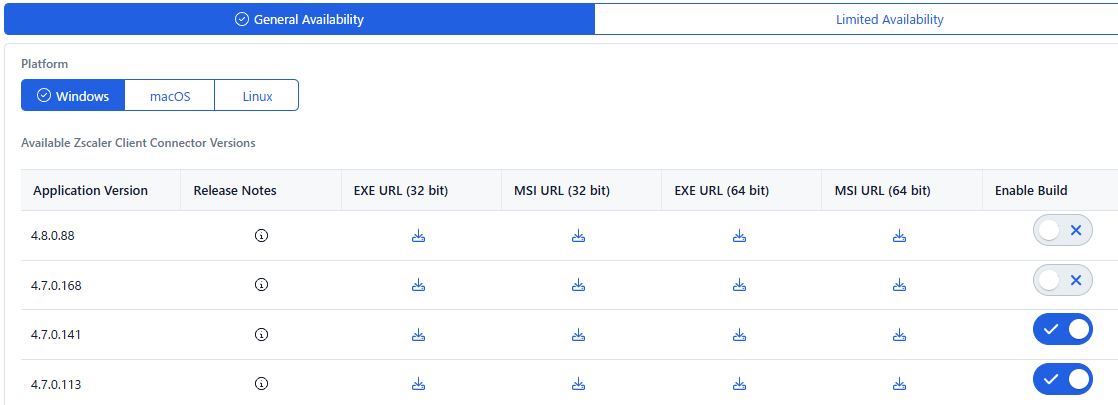This screenshot has height=405, width=1118.
Task: Download 64-bit MSI for version 4.8.0.88
Action: [x=900, y=235]
